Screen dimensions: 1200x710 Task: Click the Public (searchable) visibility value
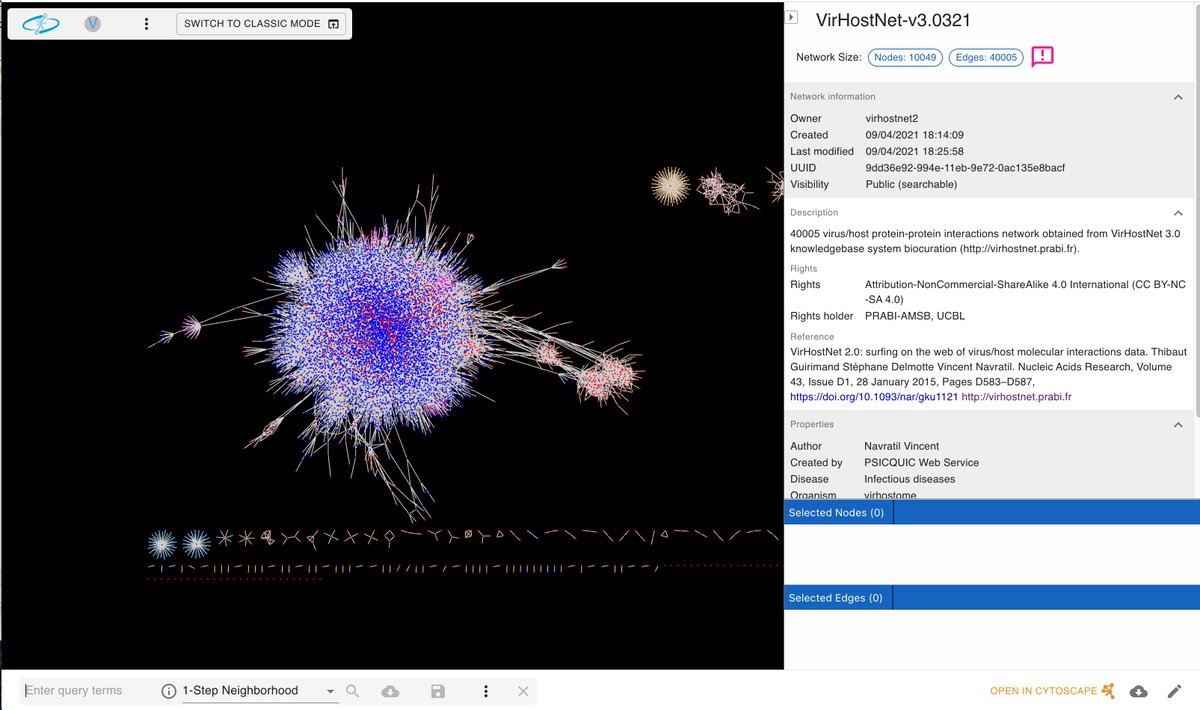tap(911, 185)
